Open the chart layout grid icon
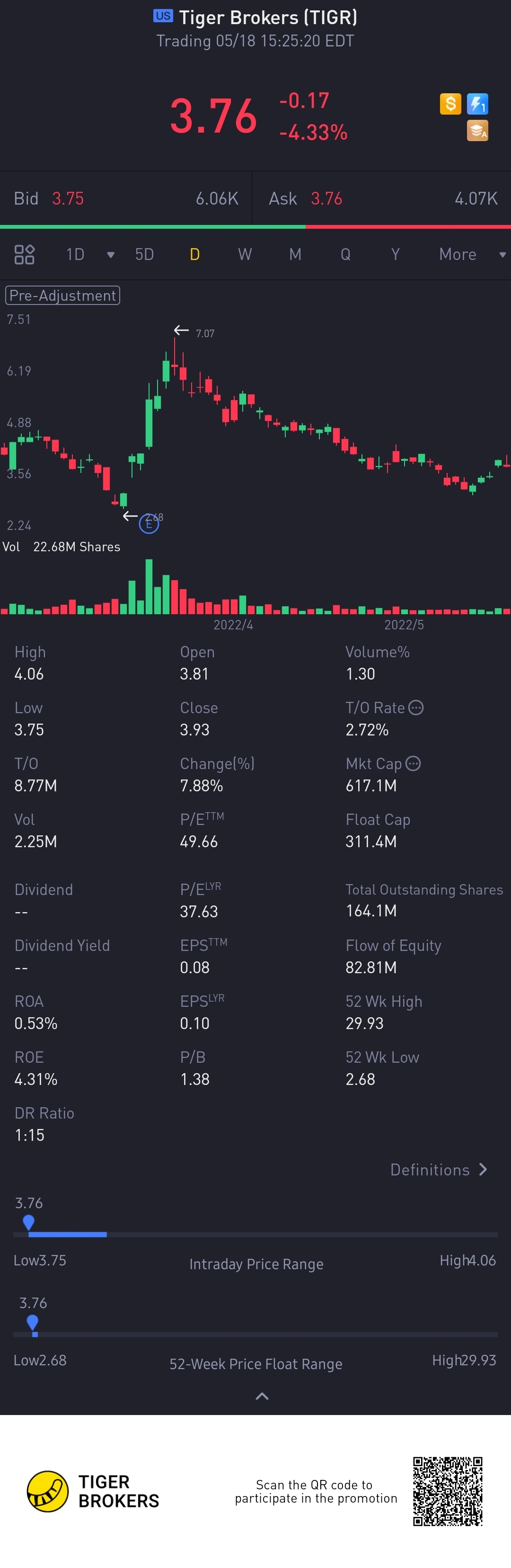Image resolution: width=511 pixels, height=1568 pixels. 24,254
